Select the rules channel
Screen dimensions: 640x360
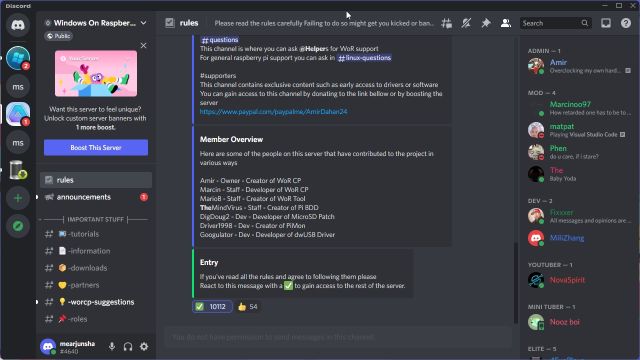(x=96, y=180)
